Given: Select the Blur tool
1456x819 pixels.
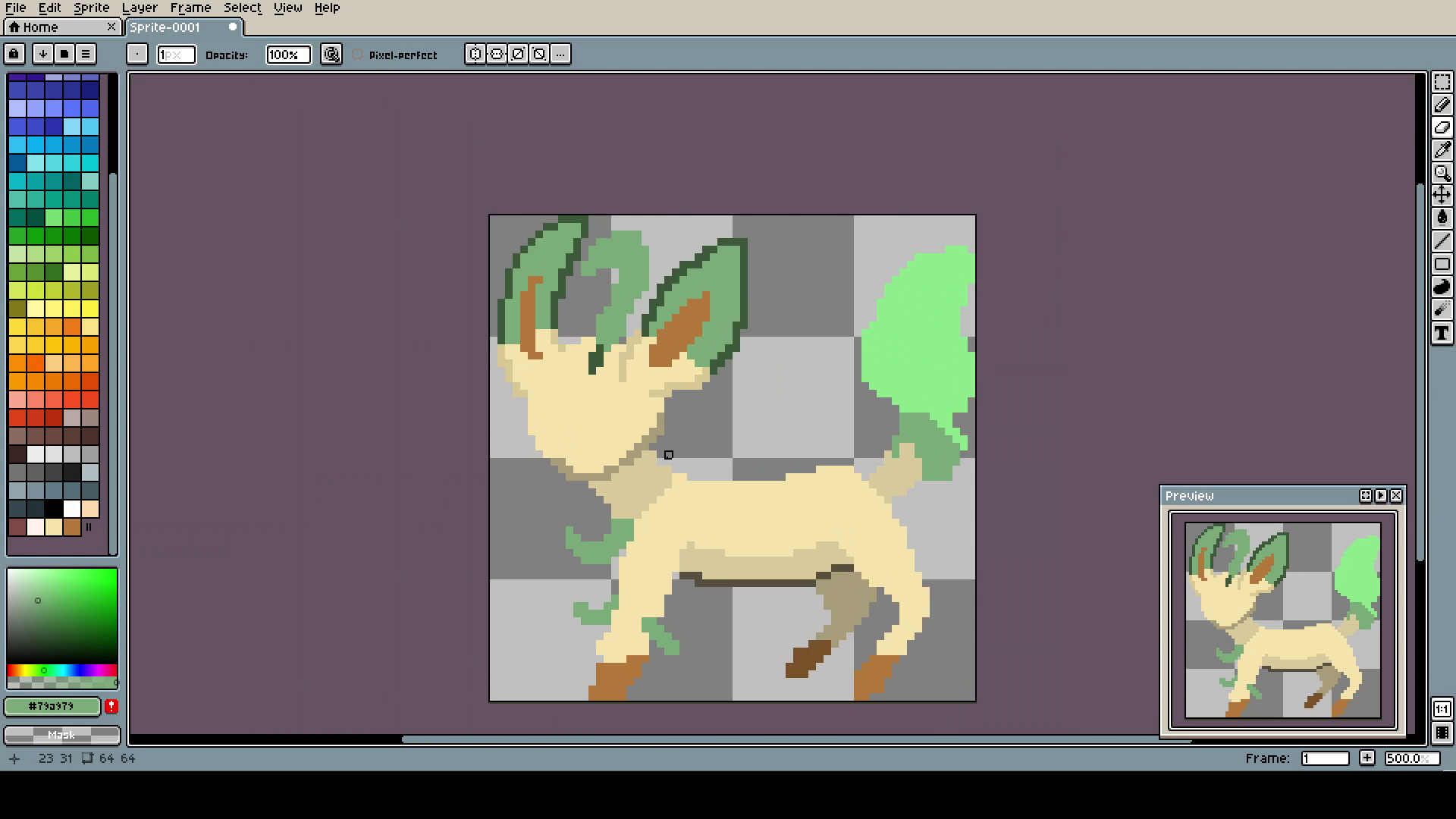Looking at the screenshot, I should pyautogui.click(x=1442, y=309).
